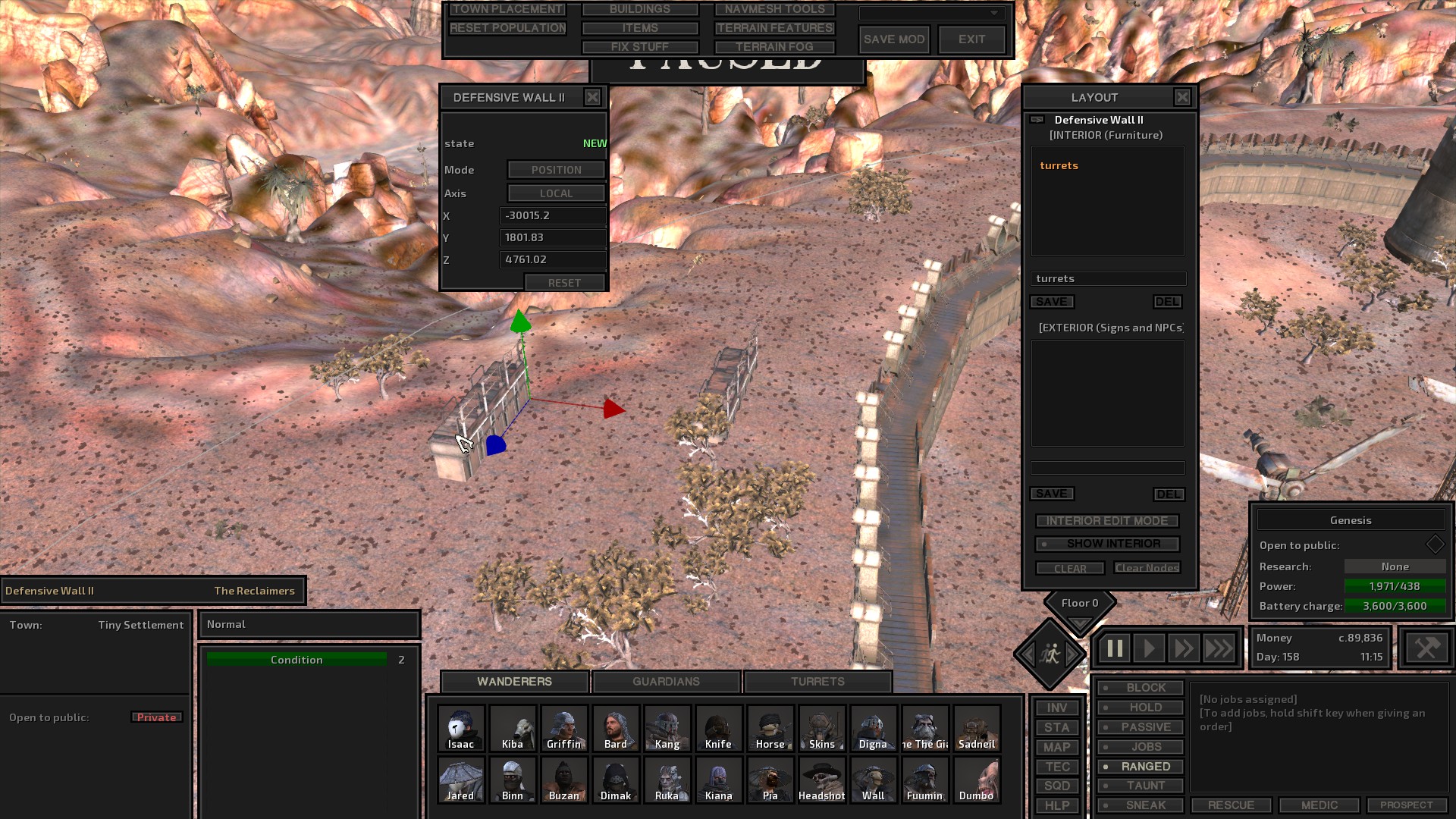Go down one floor with the arrow
This screenshot has width=1456, height=819.
(x=1080, y=624)
